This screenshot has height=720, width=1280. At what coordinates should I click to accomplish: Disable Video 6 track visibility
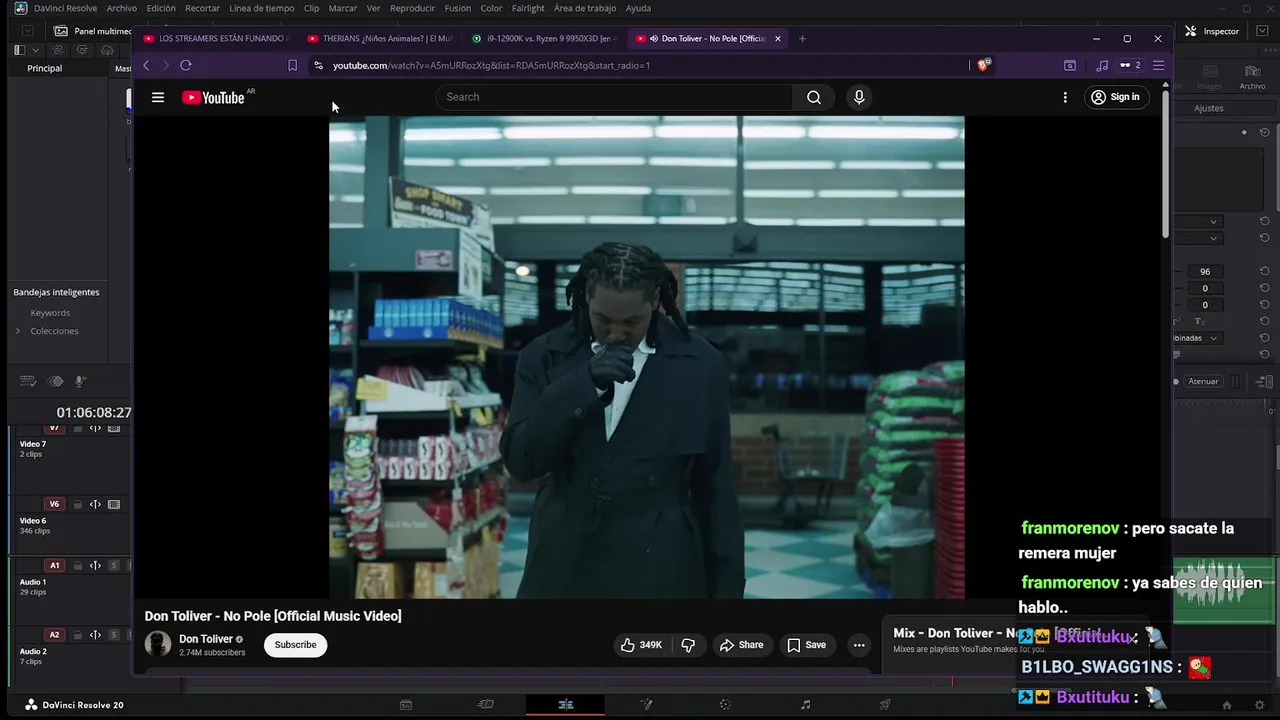pos(114,504)
